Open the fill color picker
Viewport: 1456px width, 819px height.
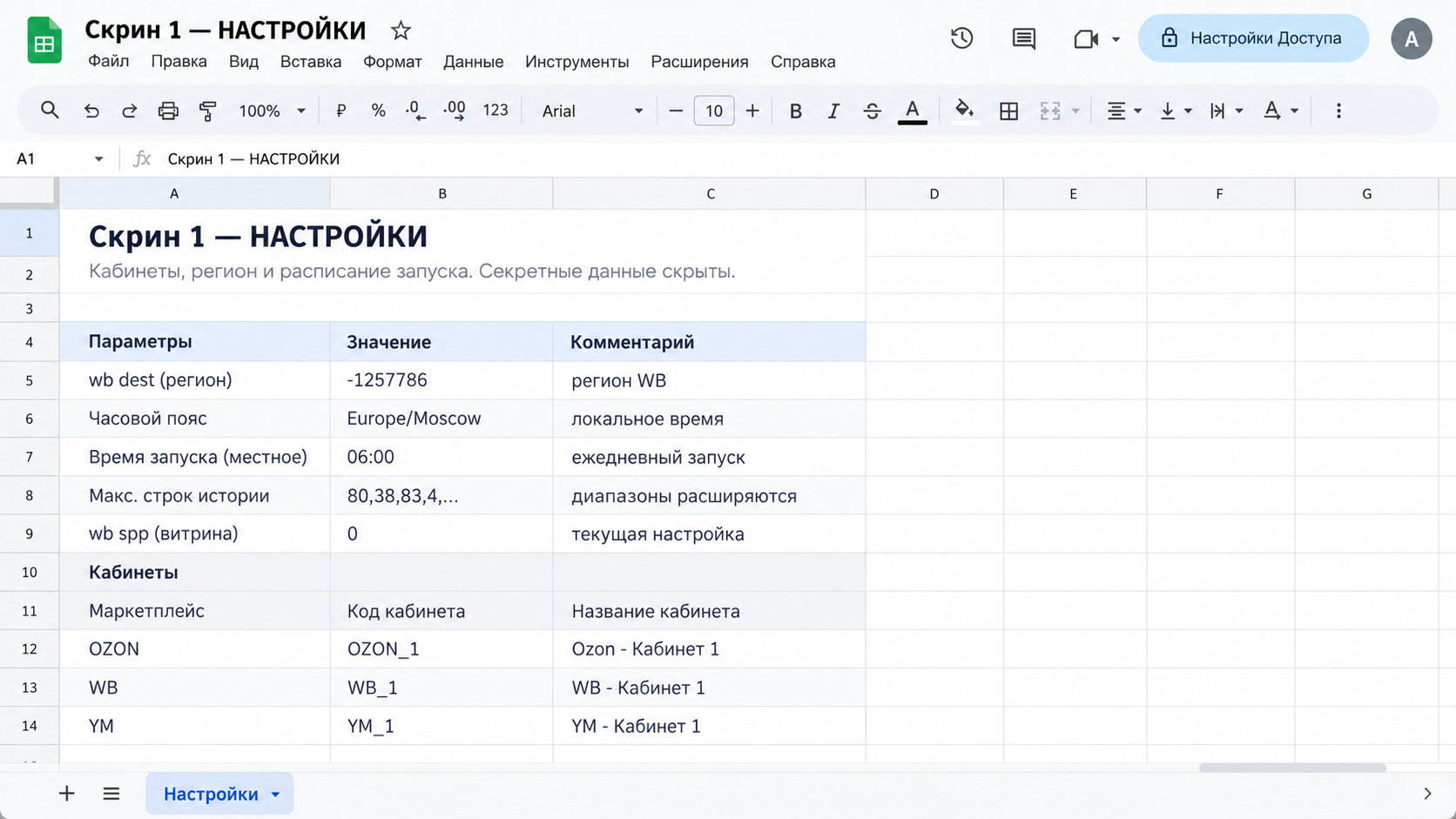[x=964, y=111]
